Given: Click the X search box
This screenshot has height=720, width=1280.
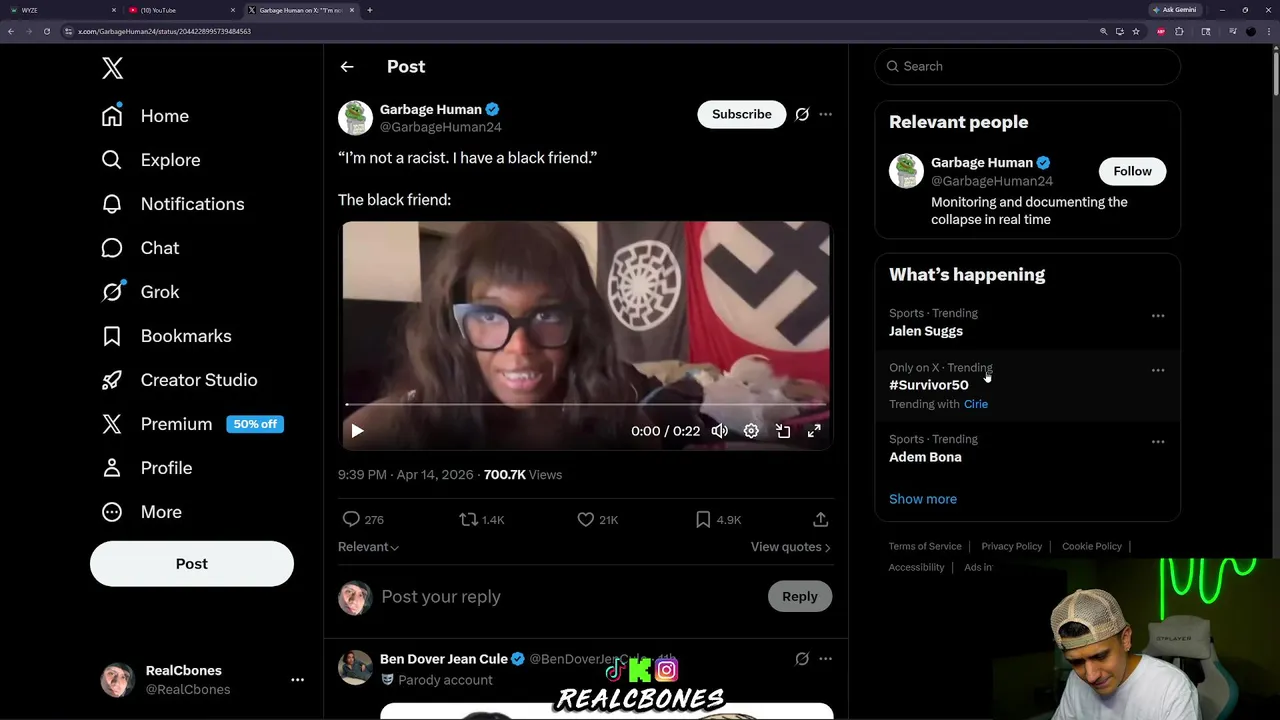Looking at the screenshot, I should point(1027,66).
